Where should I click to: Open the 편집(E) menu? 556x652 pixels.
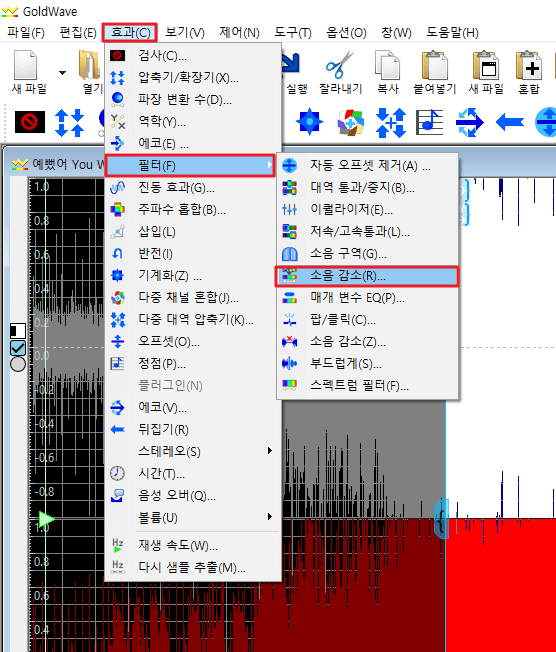pos(78,32)
